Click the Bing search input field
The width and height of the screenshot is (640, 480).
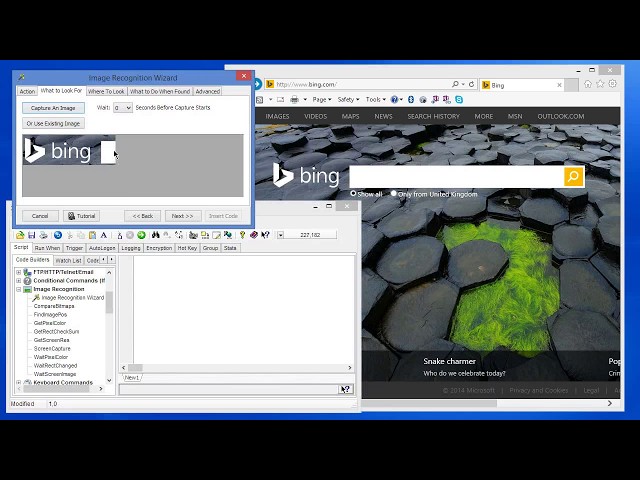coord(457,176)
